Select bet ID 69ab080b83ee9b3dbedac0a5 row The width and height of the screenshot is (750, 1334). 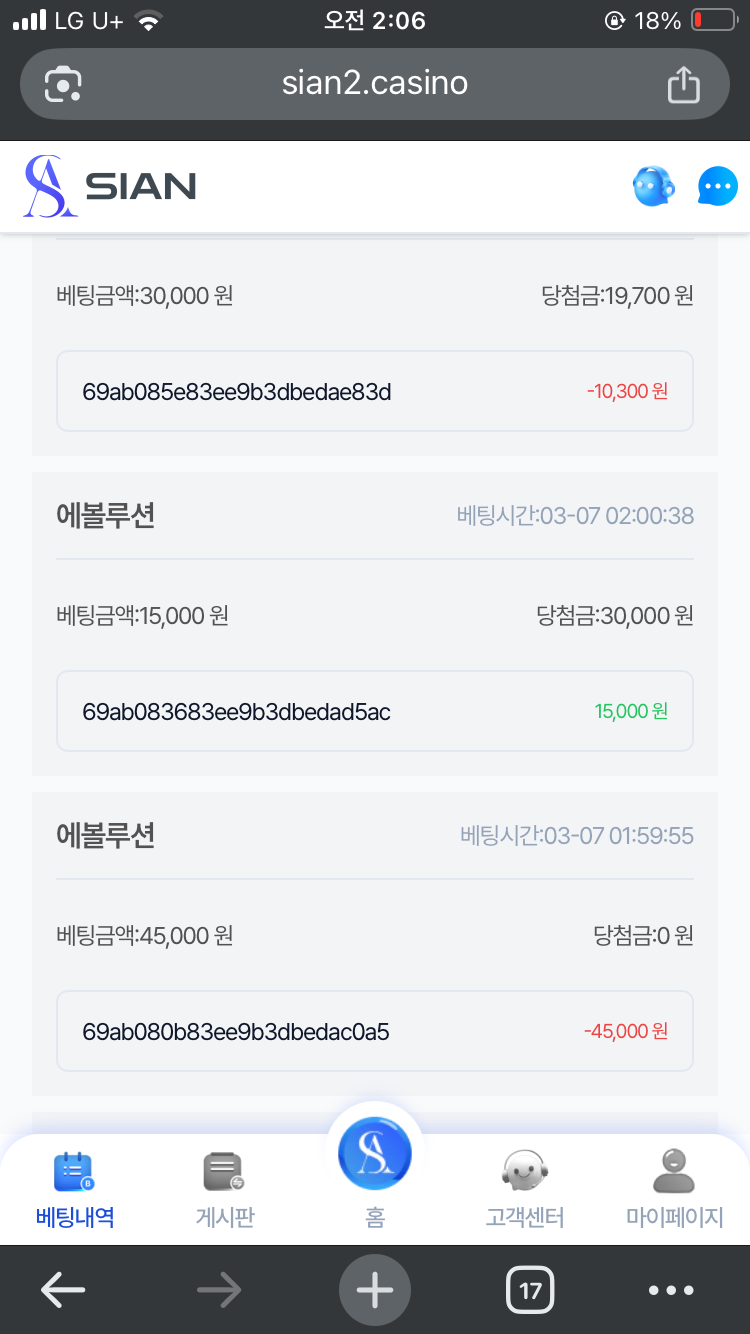375,1031
